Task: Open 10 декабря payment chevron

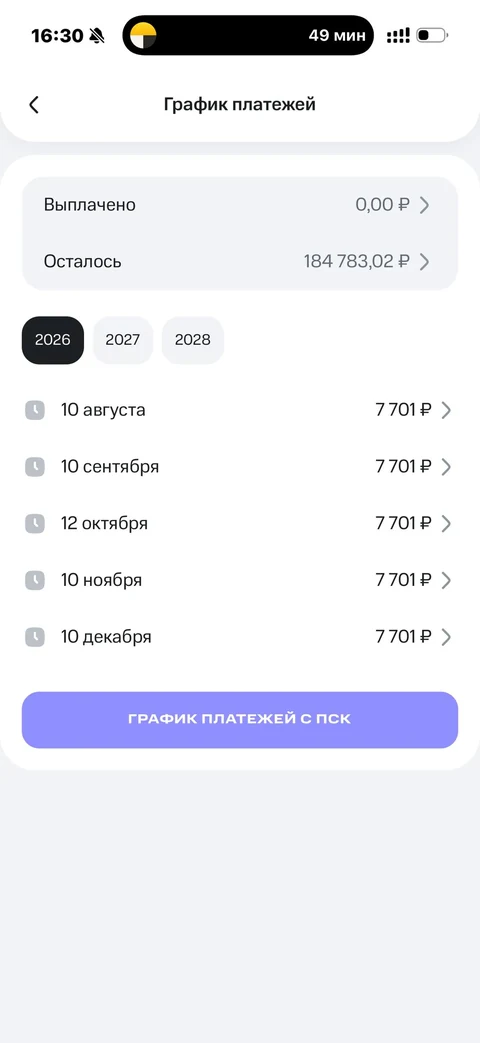Action: [446, 637]
